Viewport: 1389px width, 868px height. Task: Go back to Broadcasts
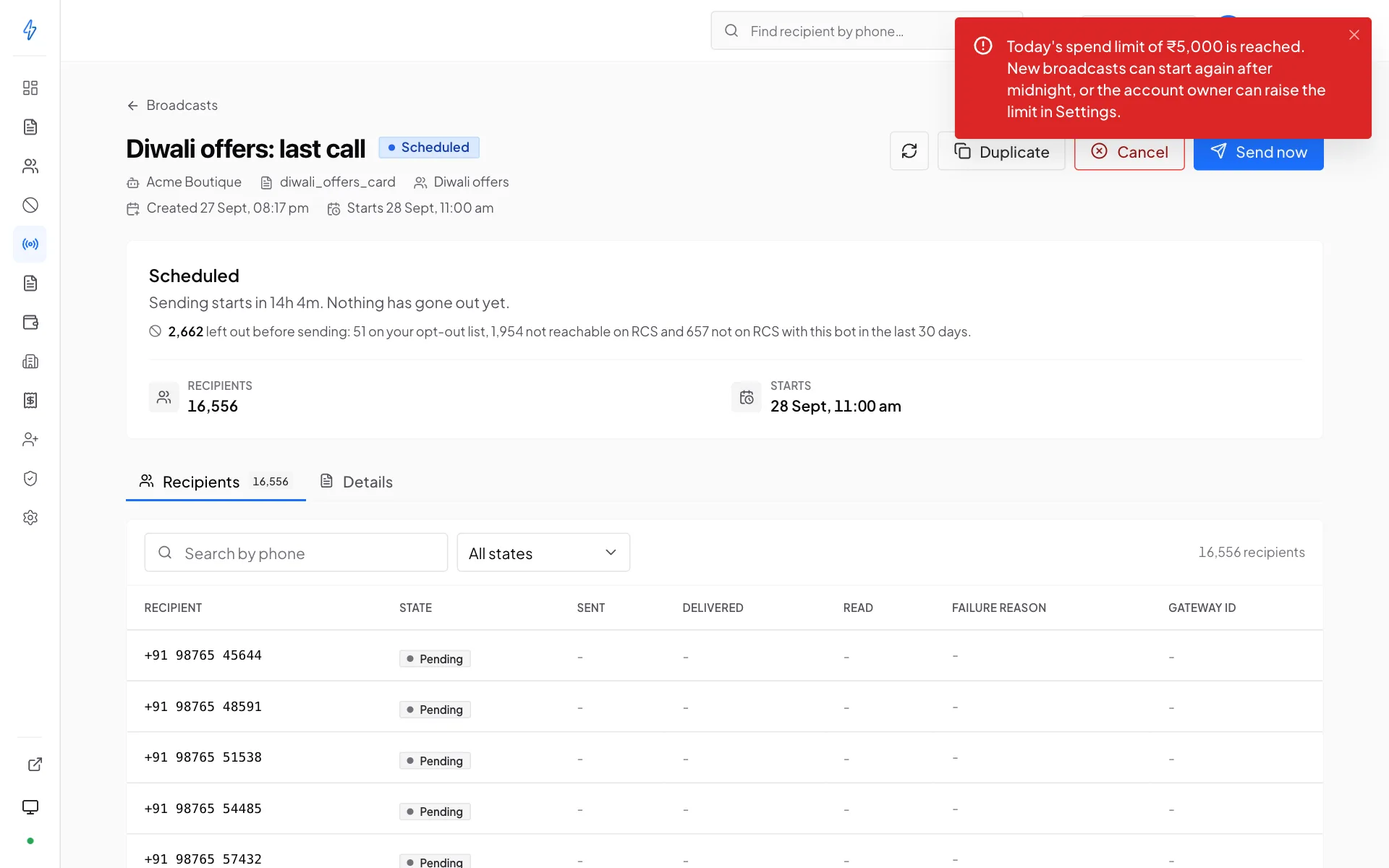click(x=173, y=106)
